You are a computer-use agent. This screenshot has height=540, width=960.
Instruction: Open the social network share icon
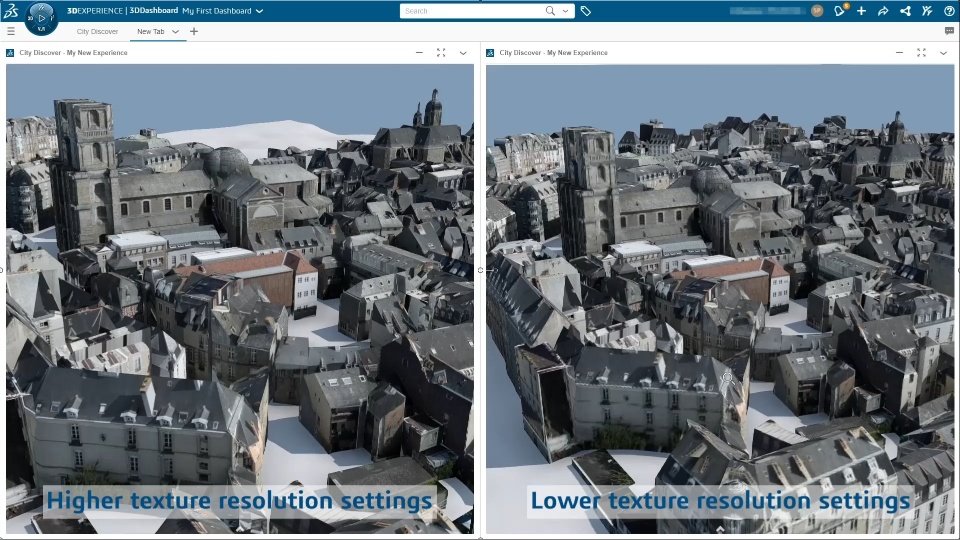pos(906,10)
